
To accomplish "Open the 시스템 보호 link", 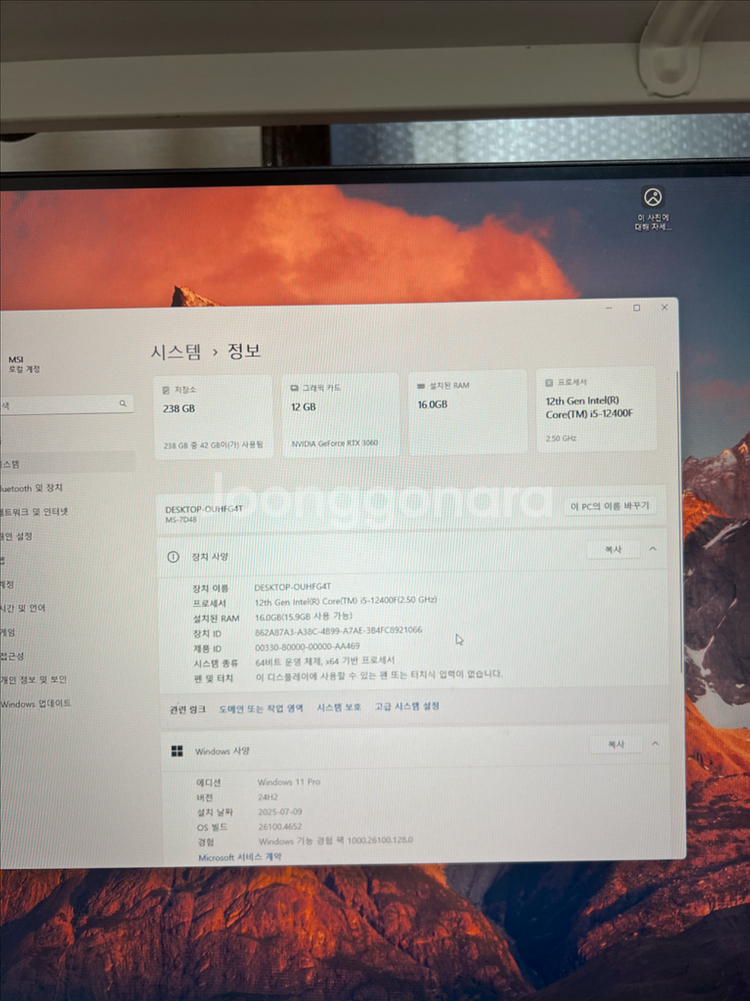I will point(339,707).
